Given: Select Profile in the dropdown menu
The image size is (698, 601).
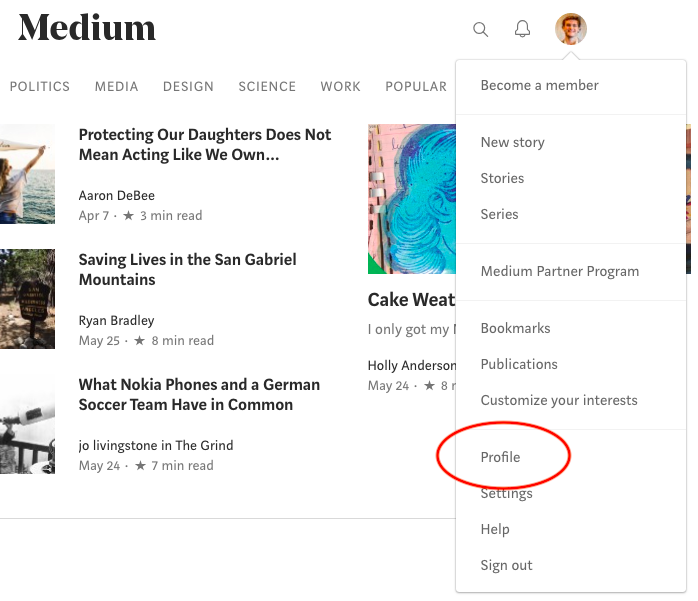Looking at the screenshot, I should click(500, 457).
